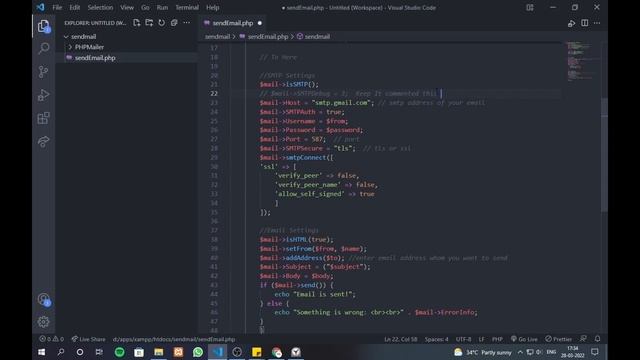Collapse all folders in Explorer

click(174, 23)
